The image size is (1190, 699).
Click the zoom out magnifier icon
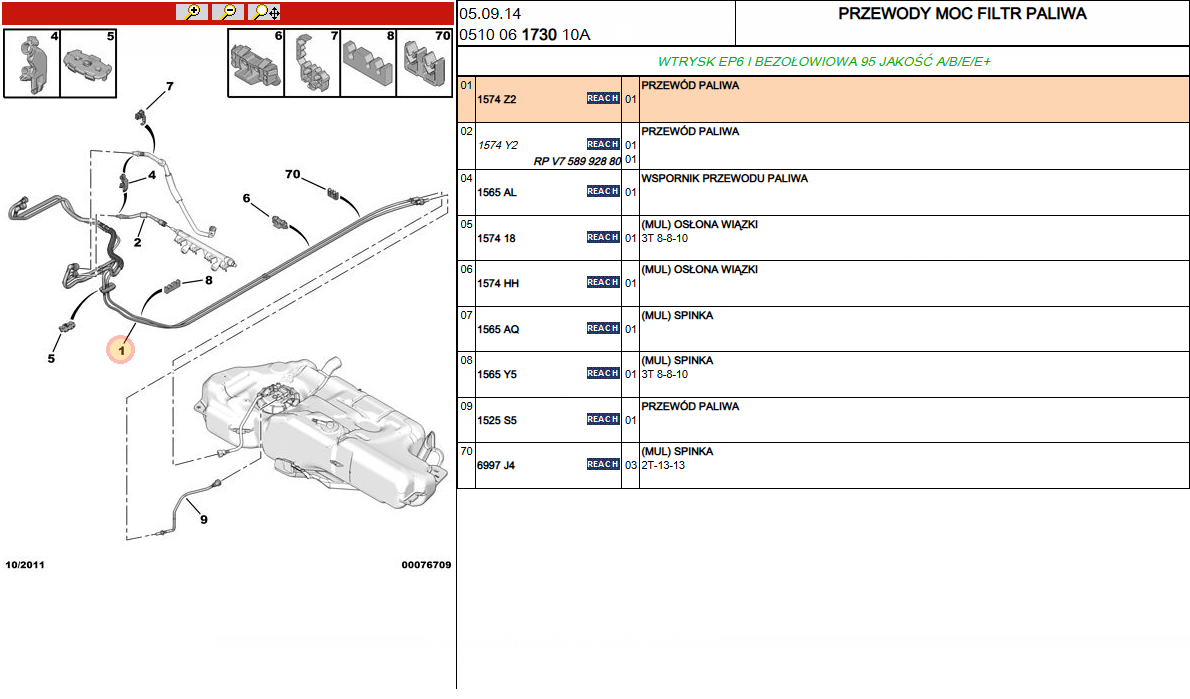point(228,12)
